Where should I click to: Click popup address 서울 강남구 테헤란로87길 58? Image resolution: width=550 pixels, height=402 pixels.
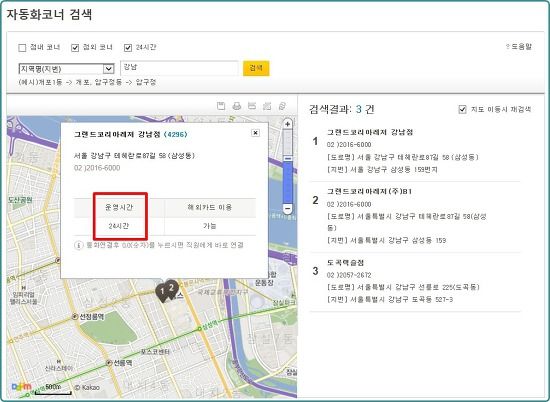coord(134,155)
